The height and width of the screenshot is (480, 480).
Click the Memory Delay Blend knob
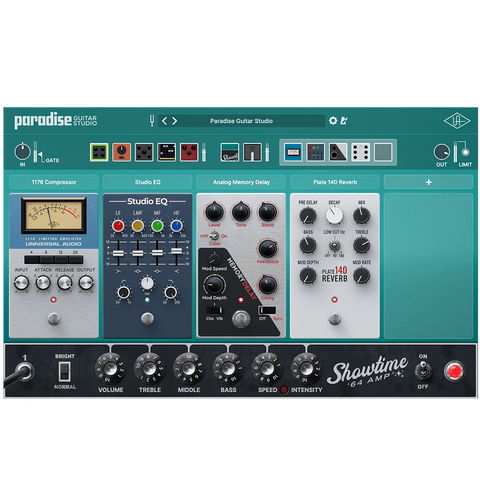268,212
